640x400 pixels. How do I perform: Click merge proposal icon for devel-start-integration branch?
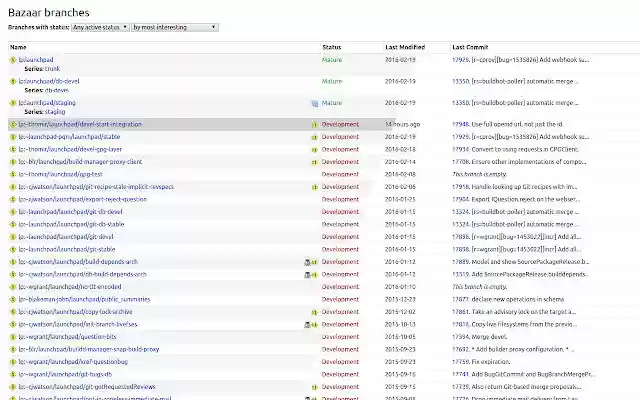315,124
